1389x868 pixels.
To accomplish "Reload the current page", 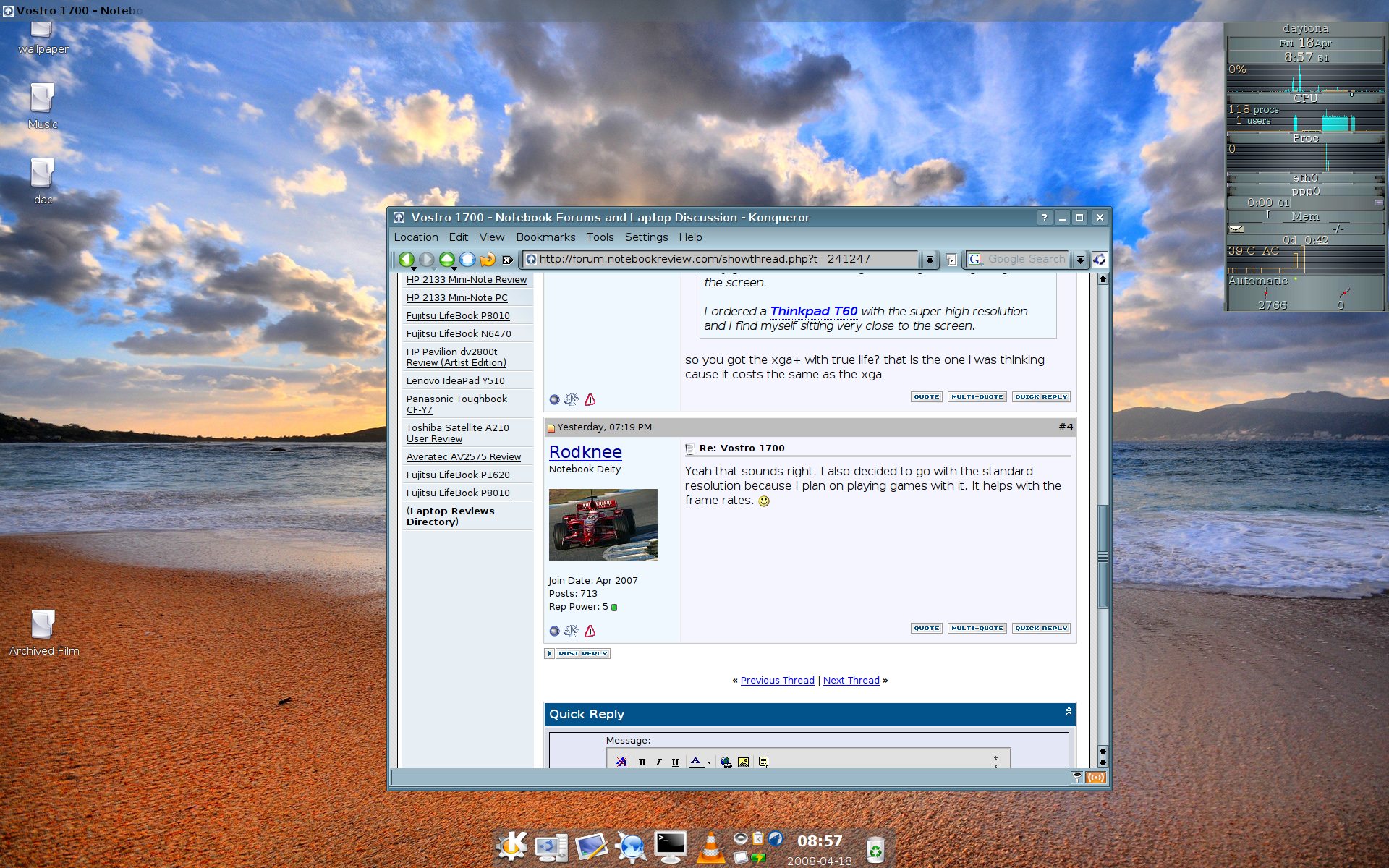I will (x=488, y=258).
